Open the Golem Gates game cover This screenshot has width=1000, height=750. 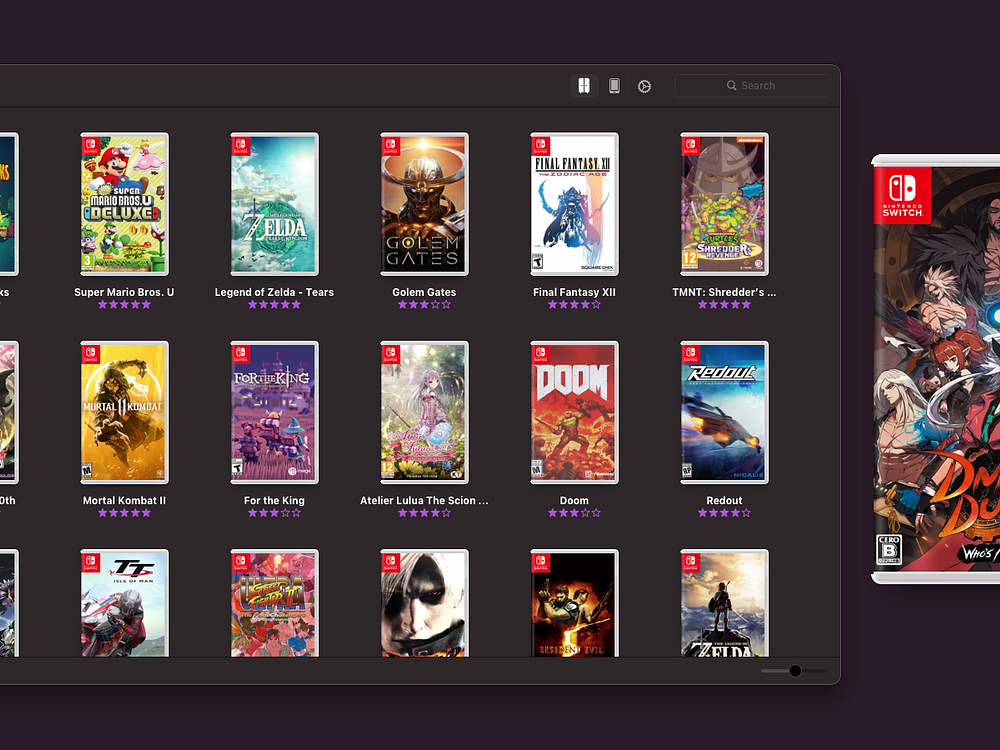[424, 204]
